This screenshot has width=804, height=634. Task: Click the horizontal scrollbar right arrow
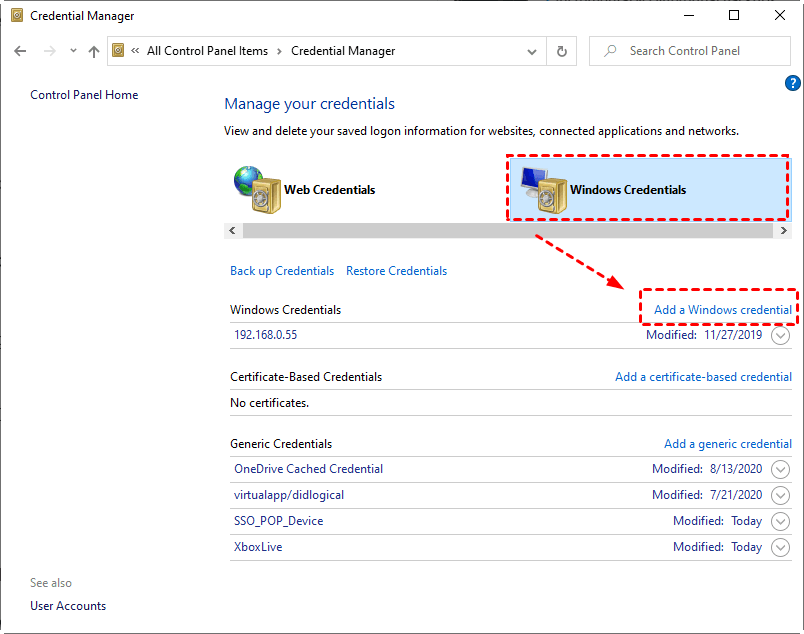[783, 230]
